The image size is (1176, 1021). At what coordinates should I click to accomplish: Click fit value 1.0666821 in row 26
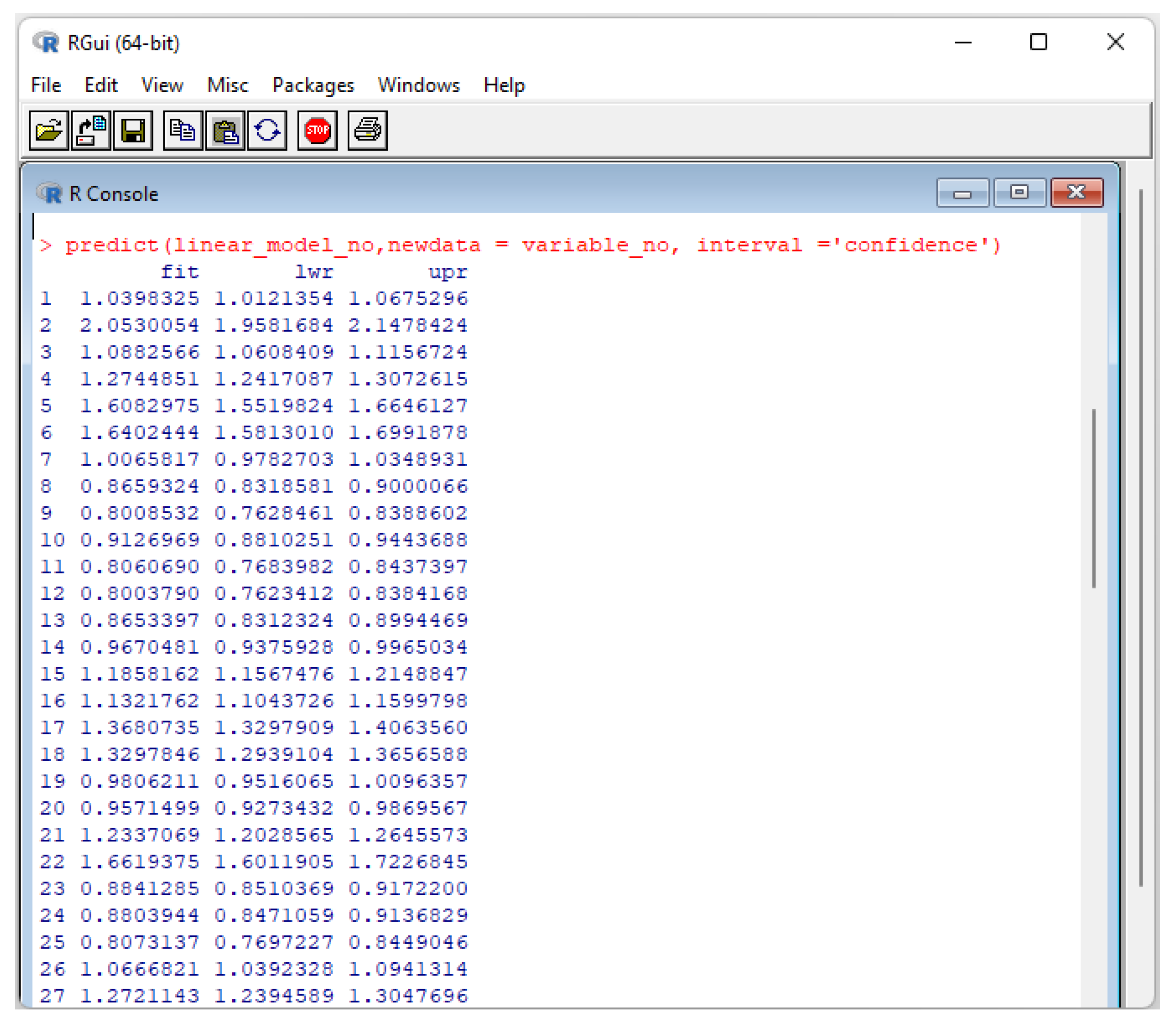[x=140, y=969]
